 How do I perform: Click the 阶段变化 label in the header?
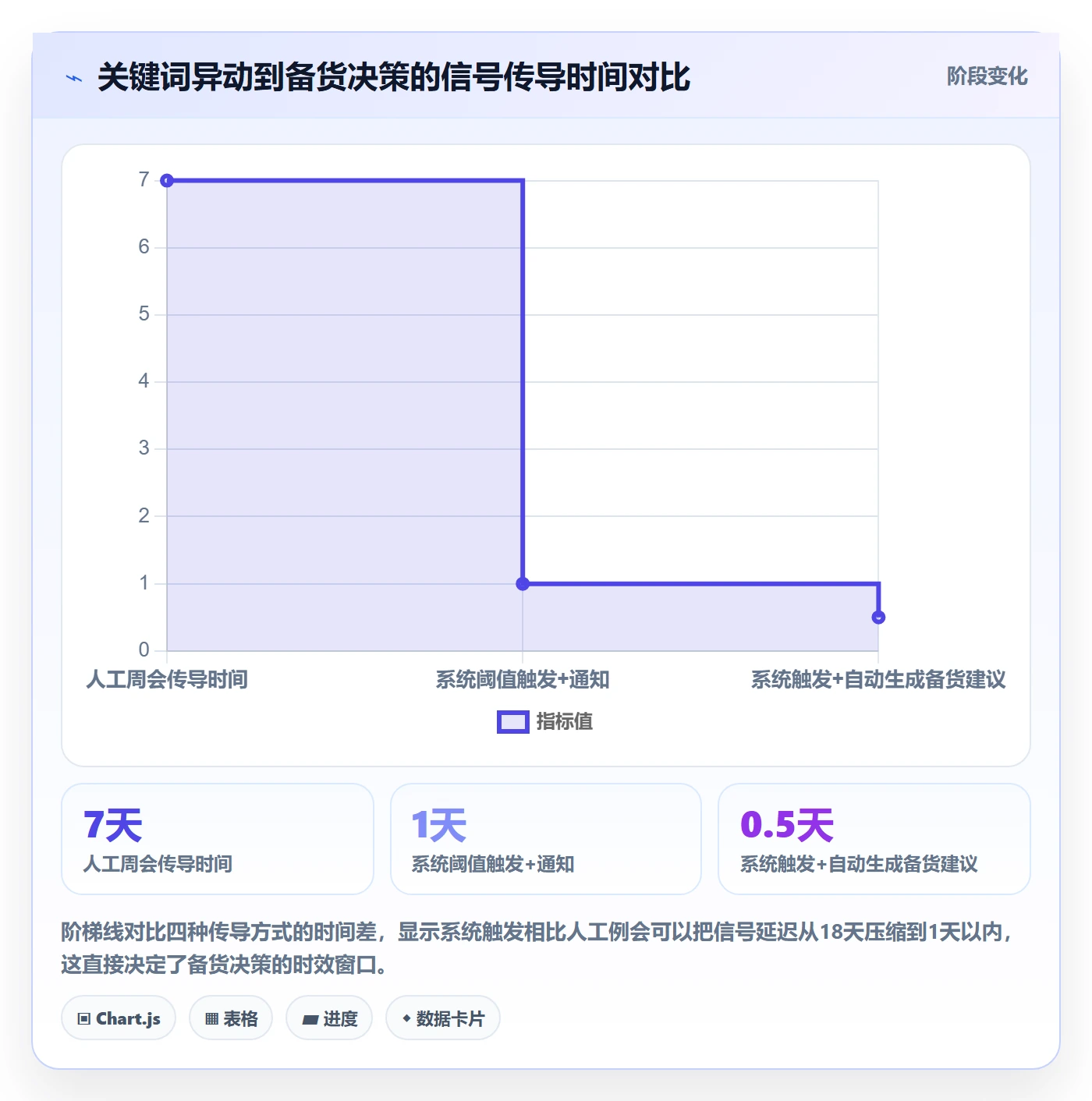point(987,76)
